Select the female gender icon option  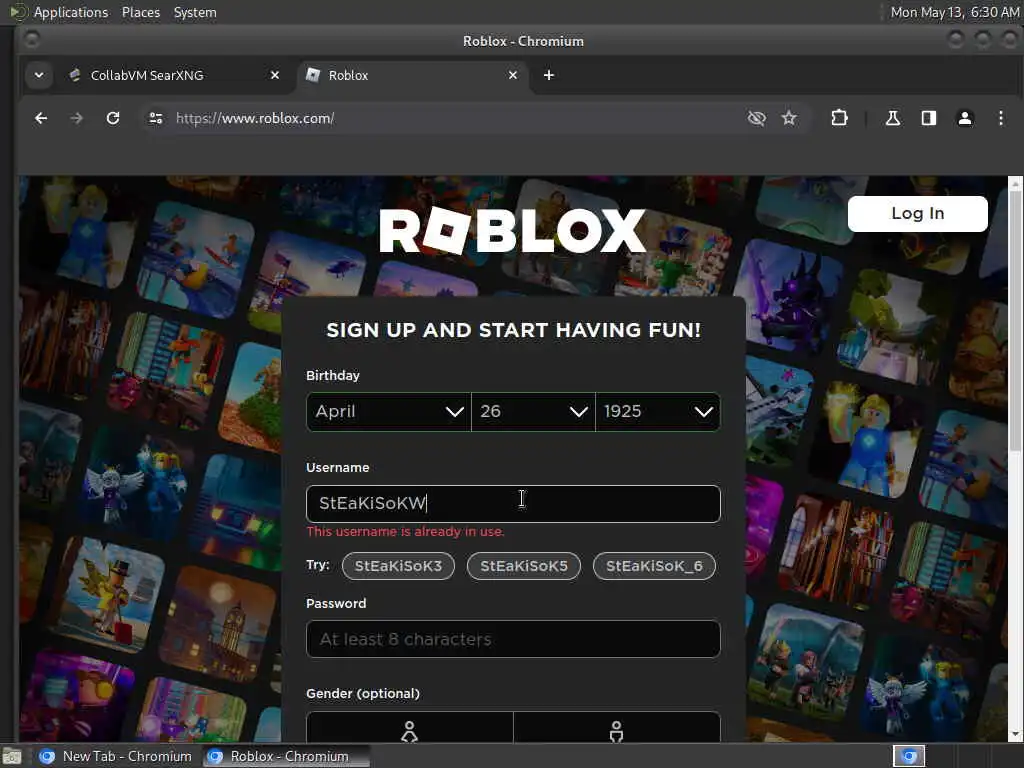[x=409, y=728]
